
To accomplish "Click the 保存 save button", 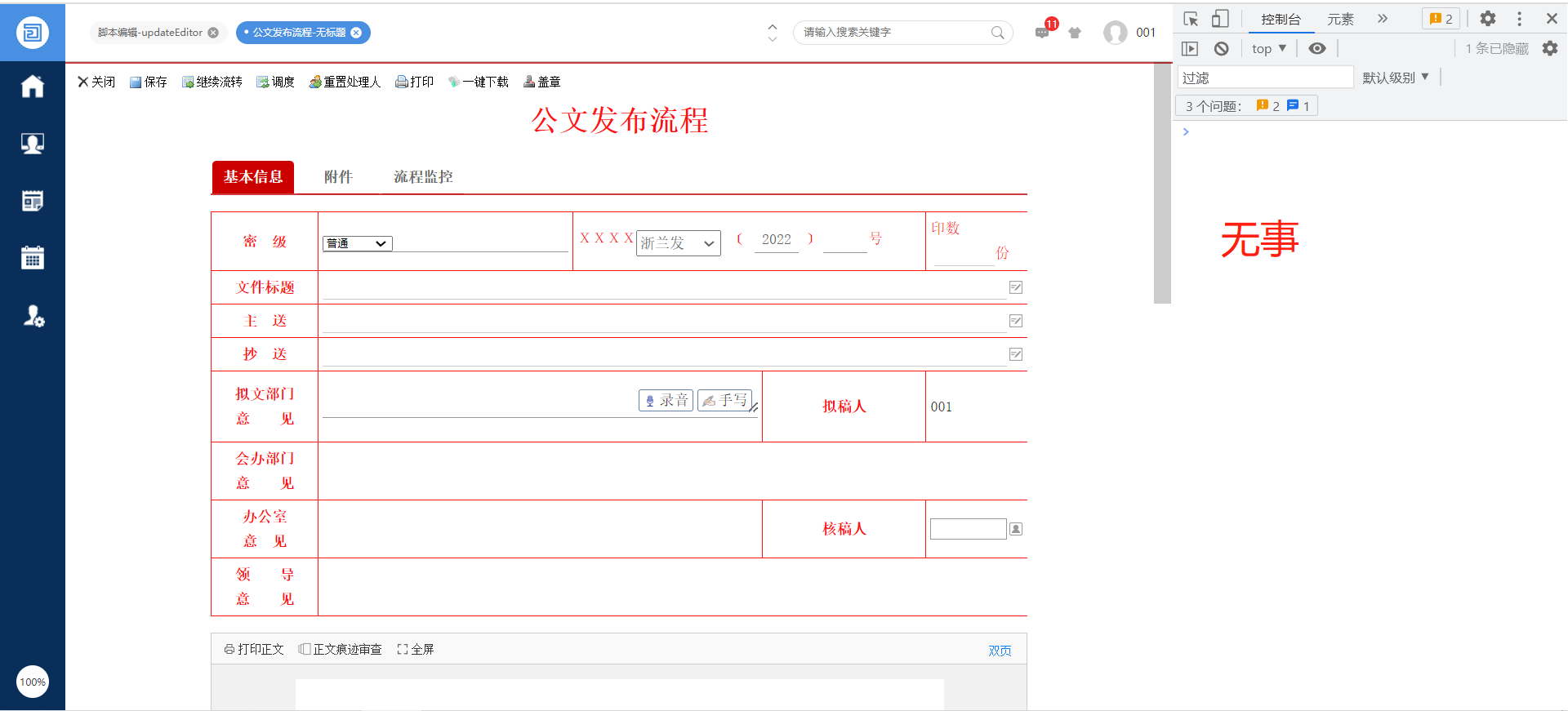I will [148, 82].
